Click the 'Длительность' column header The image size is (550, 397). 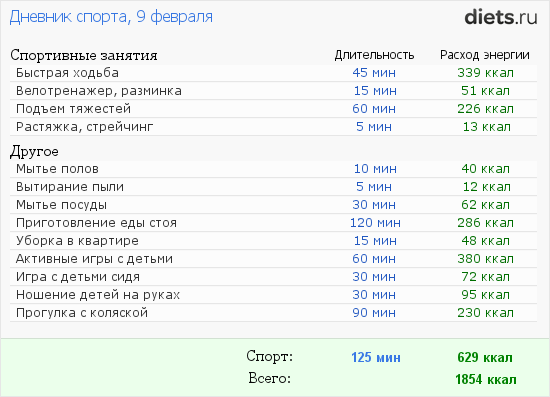point(374,55)
